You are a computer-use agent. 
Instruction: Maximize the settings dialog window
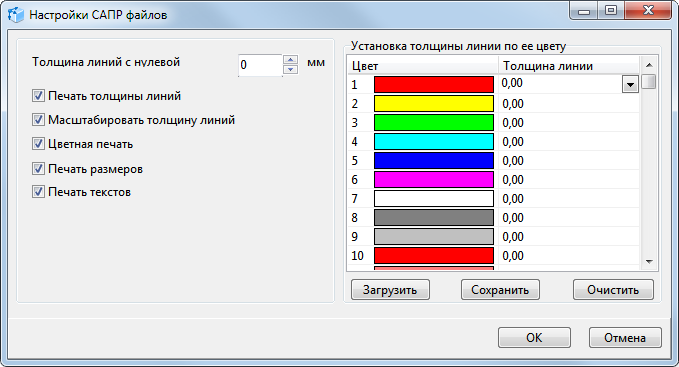pos(611,11)
